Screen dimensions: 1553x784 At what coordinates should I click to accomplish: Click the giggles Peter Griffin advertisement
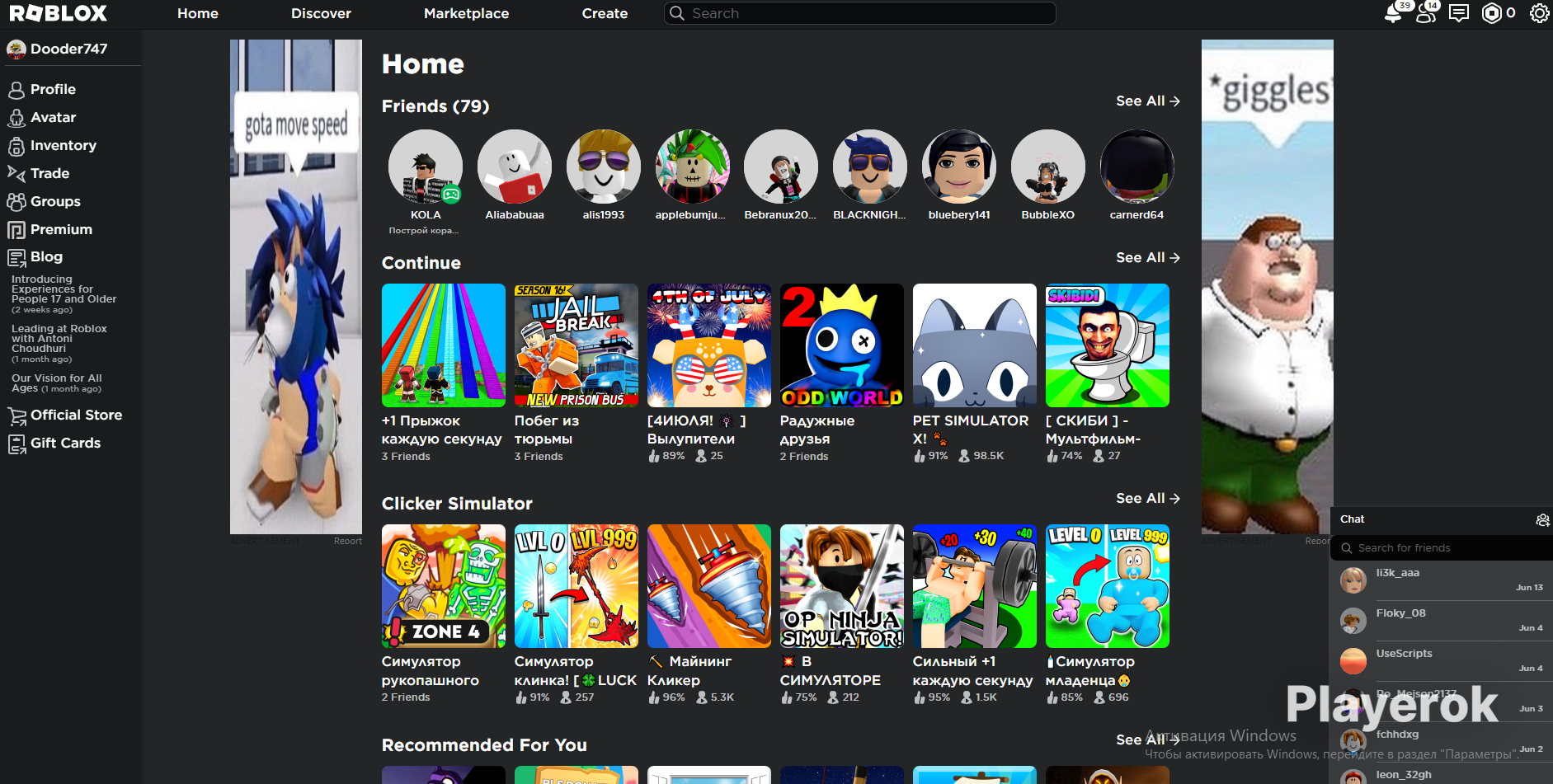click(x=1268, y=287)
